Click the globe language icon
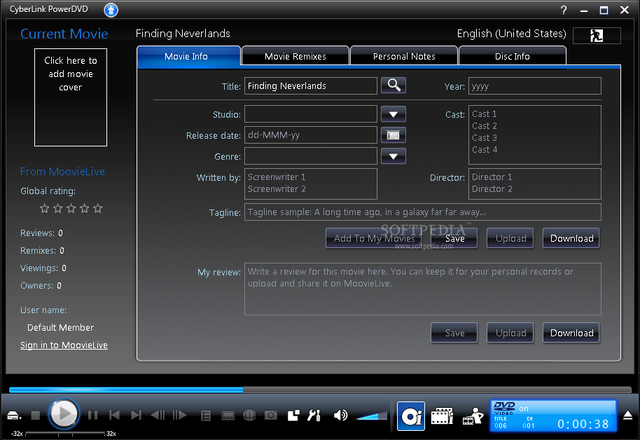Screen dimensions: 640x440 pos(249,416)
